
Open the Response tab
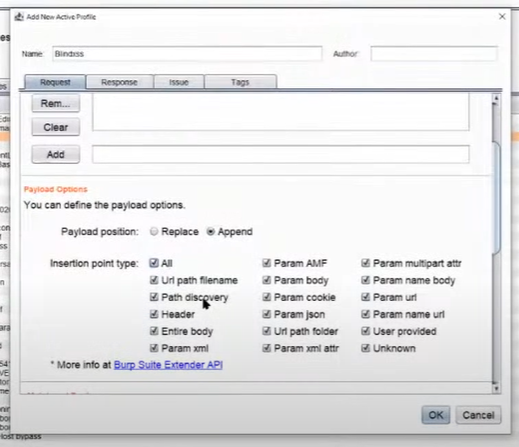119,82
